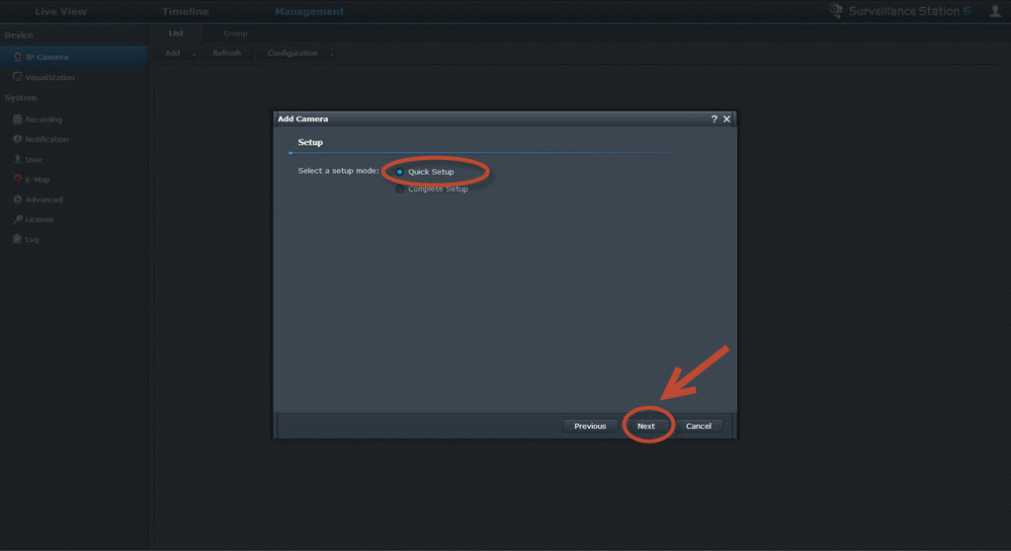Open the E-Map section
The image size is (1011, 551).
click(x=36, y=179)
